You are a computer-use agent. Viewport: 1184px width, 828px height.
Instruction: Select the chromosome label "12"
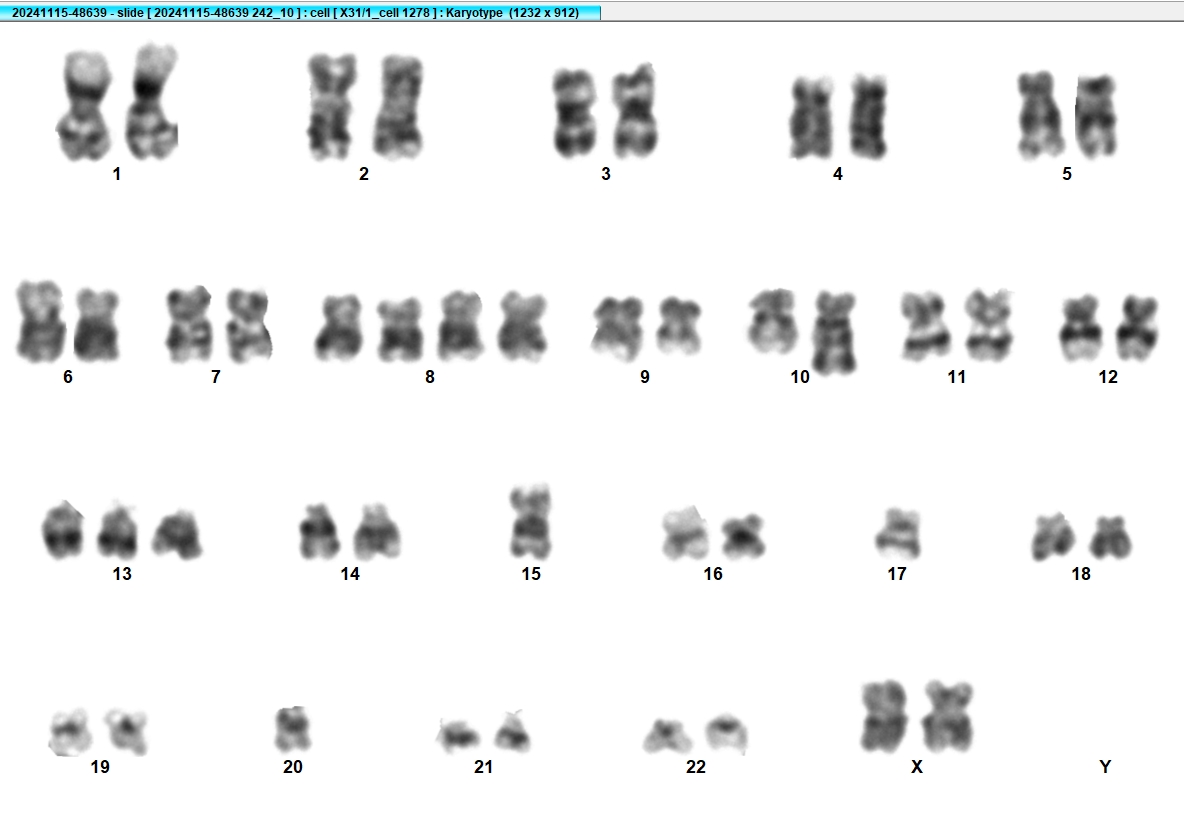(1108, 377)
